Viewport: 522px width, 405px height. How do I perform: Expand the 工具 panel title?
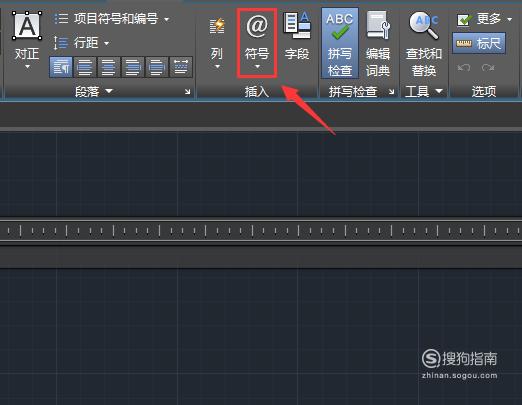(x=424, y=91)
